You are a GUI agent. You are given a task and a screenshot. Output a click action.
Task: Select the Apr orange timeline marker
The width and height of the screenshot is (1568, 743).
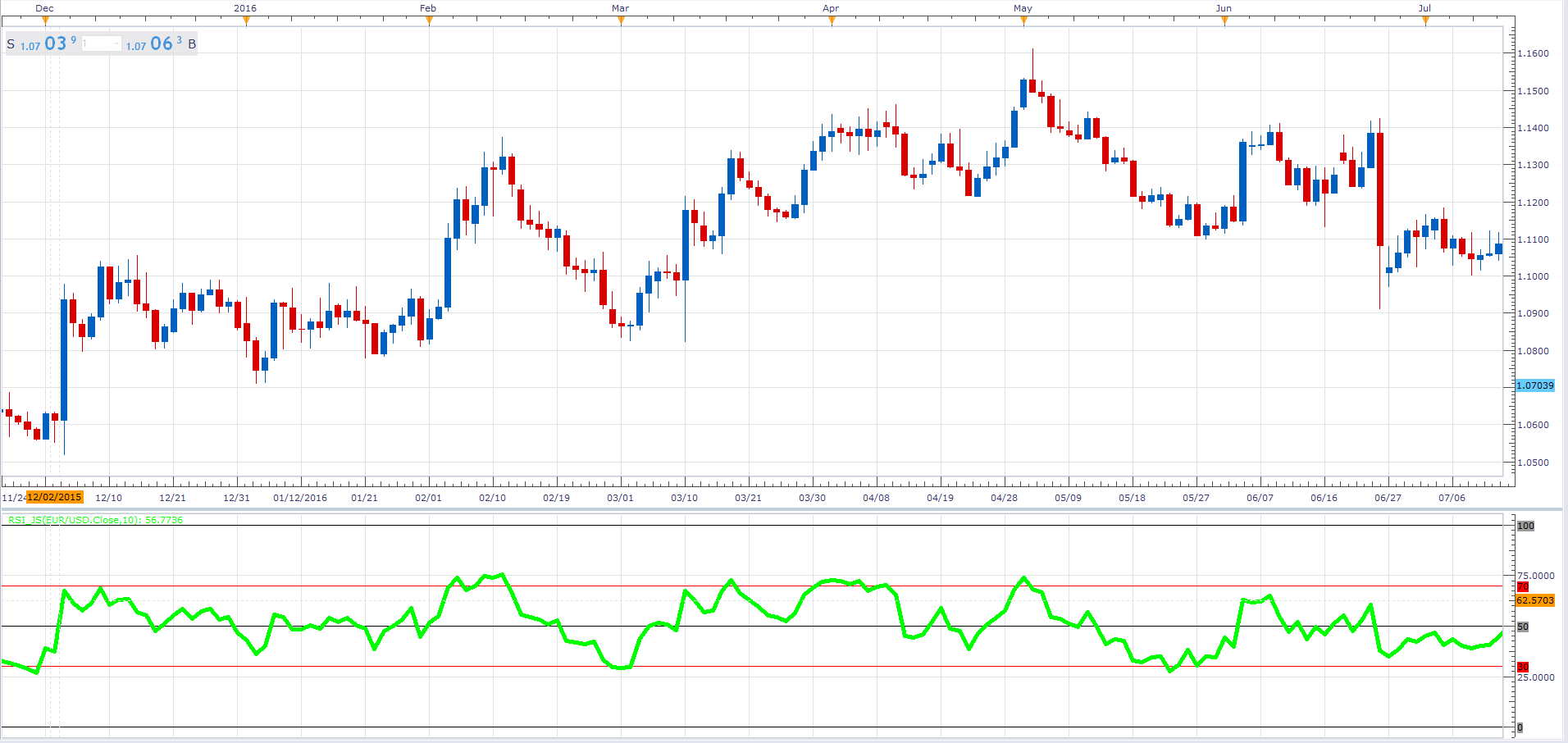click(x=832, y=21)
